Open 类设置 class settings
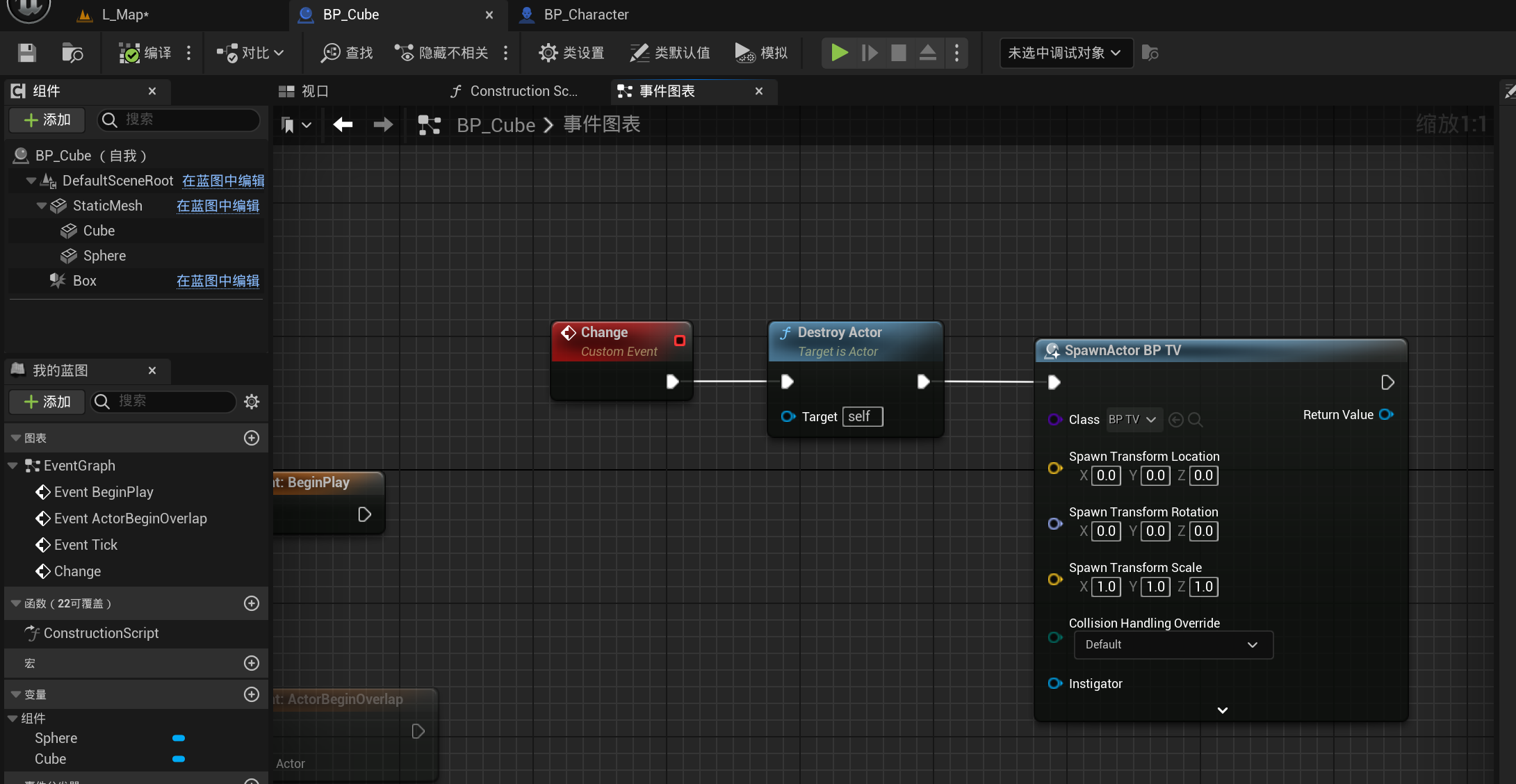The image size is (1516, 784). point(571,53)
